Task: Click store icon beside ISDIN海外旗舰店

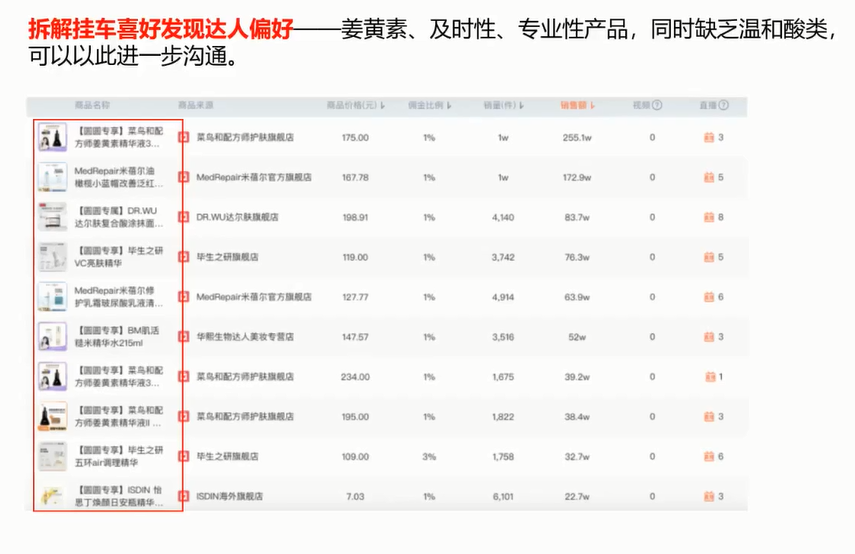Action: [184, 496]
